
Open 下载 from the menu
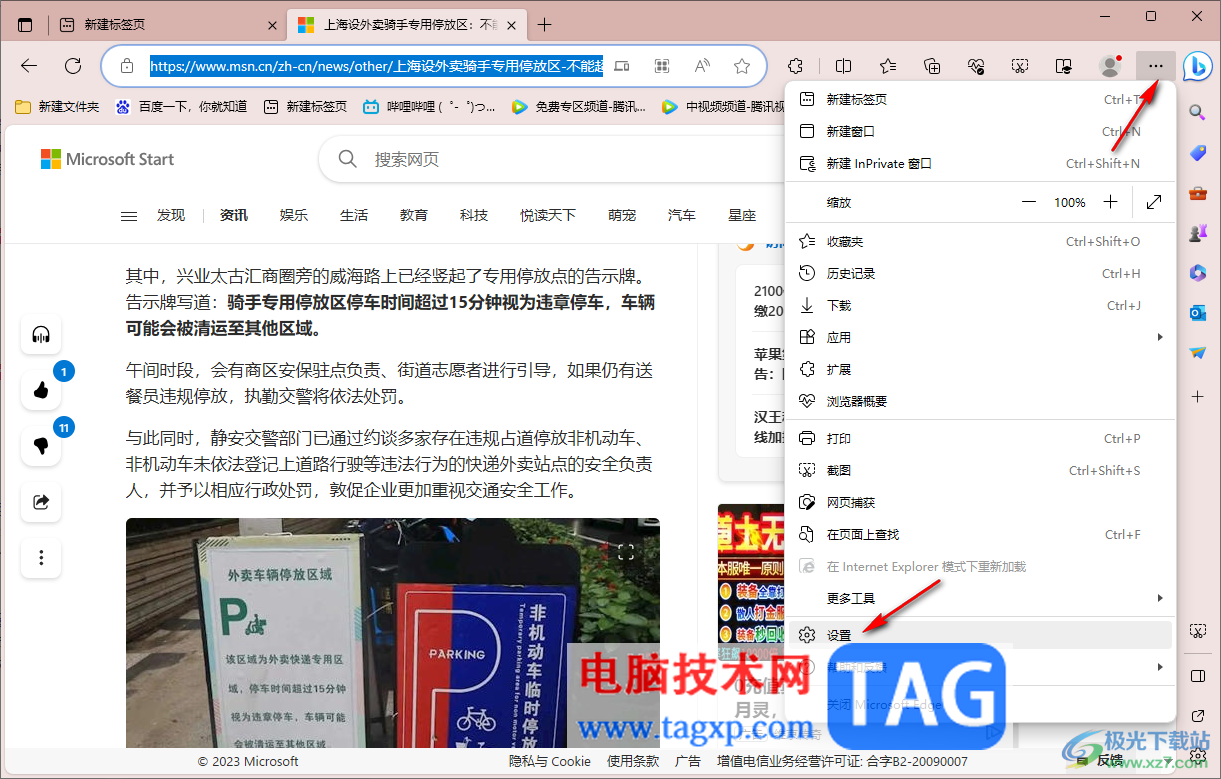point(981,305)
